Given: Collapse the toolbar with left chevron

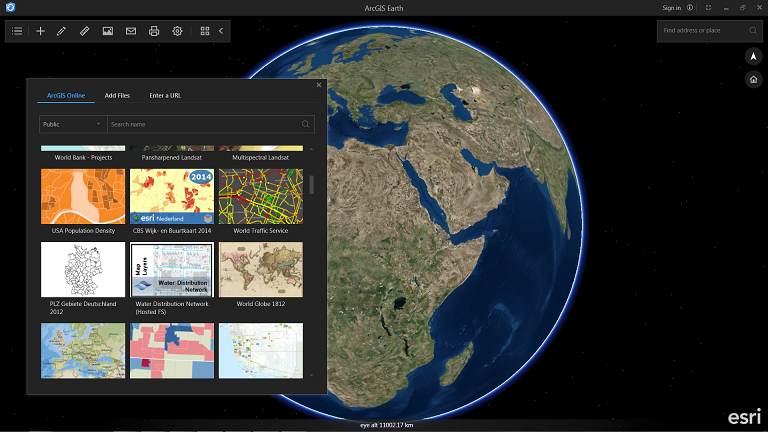Looking at the screenshot, I should point(221,31).
